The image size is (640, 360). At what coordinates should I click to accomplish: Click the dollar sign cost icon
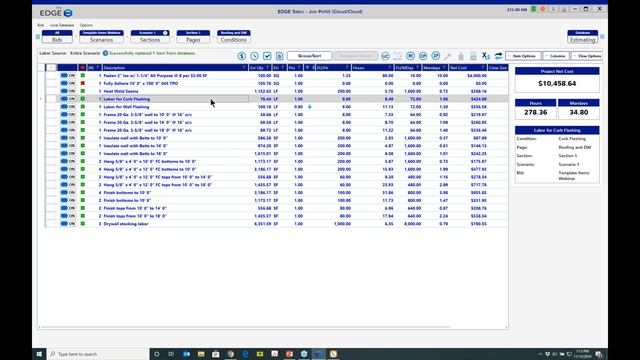coord(242,56)
